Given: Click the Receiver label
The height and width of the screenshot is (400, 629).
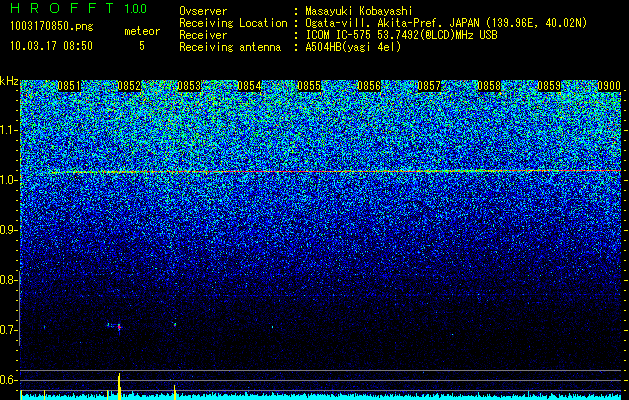Looking at the screenshot, I should pyautogui.click(x=203, y=35).
